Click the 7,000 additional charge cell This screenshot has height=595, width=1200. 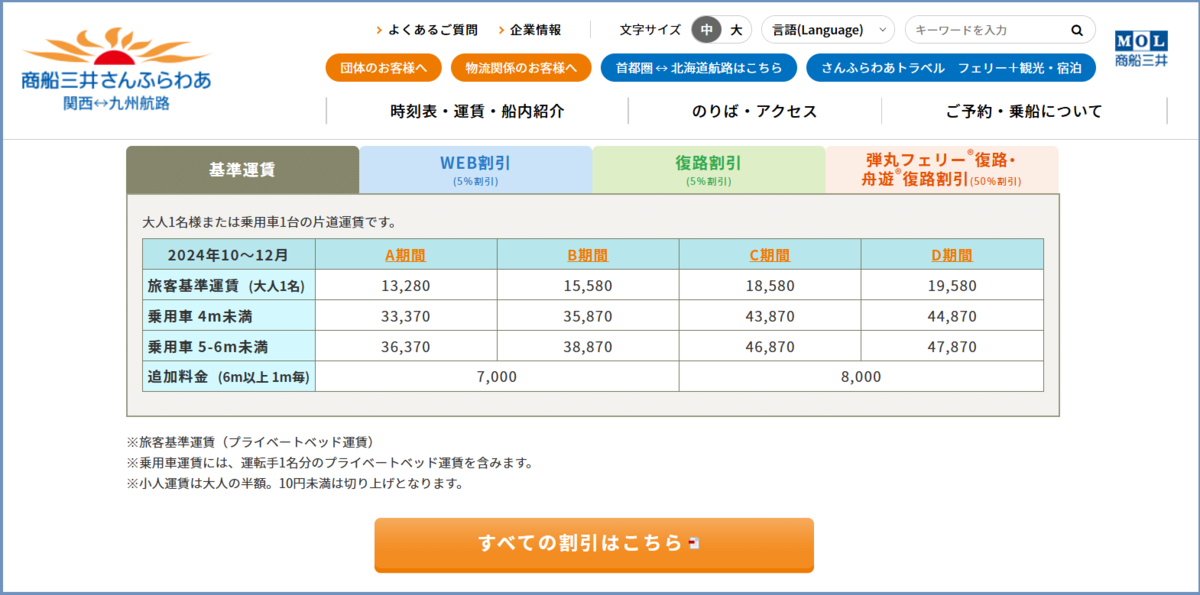pos(496,377)
